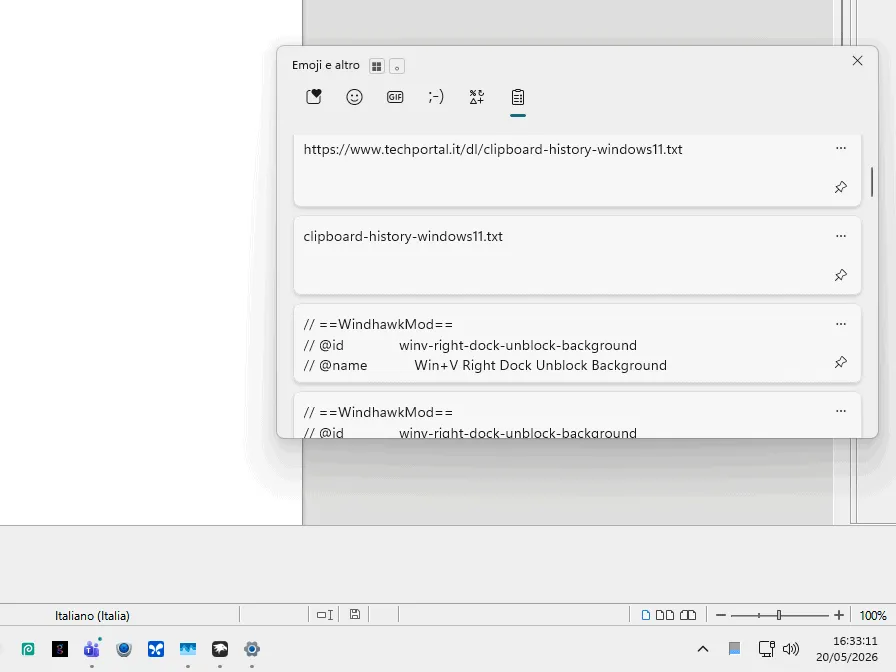
Task: Click the blue square tray icon
Action: (x=734, y=648)
